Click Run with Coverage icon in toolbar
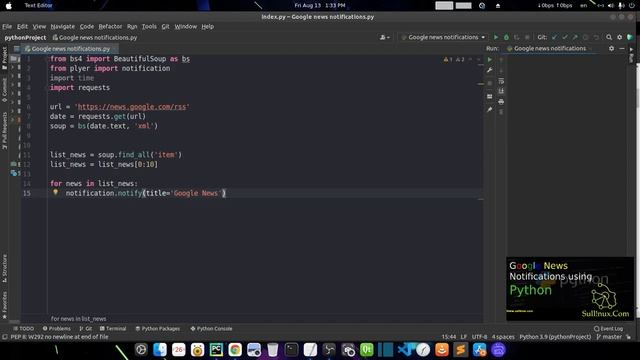This screenshot has width=640, height=360. point(517,37)
